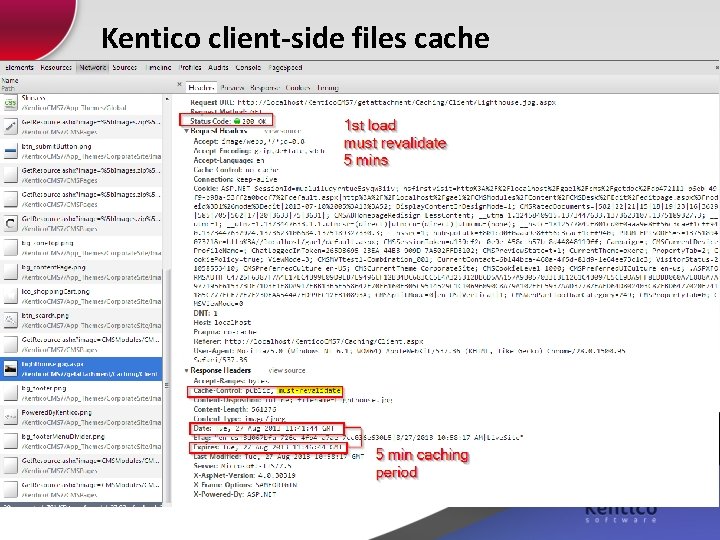This screenshot has width=720, height=540.
Task: Click the Expires response header
Action: (x=267, y=447)
